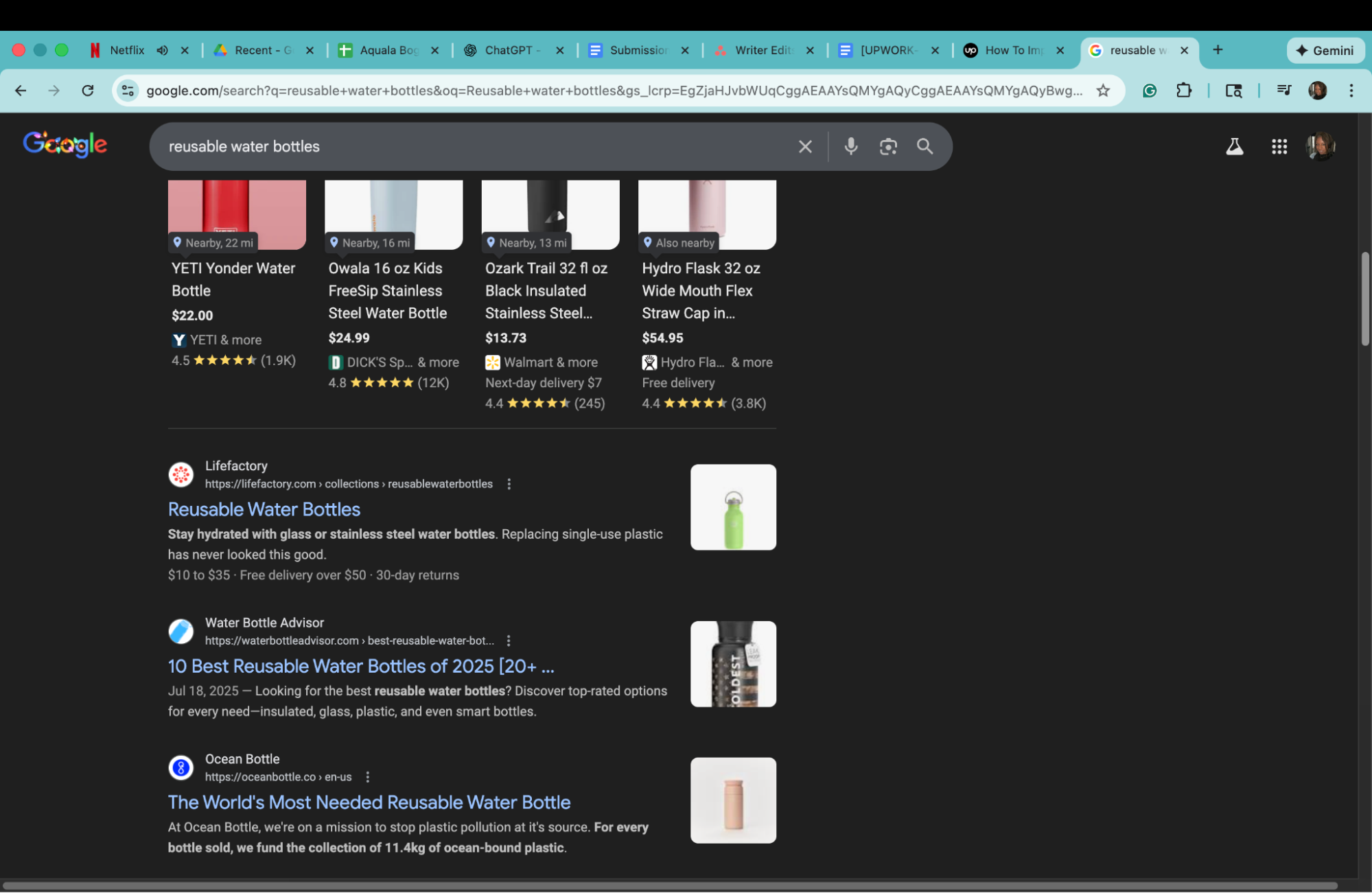Click the black Coldest bottle thumbnail
This screenshot has height=893, width=1372.
pyautogui.click(x=733, y=664)
